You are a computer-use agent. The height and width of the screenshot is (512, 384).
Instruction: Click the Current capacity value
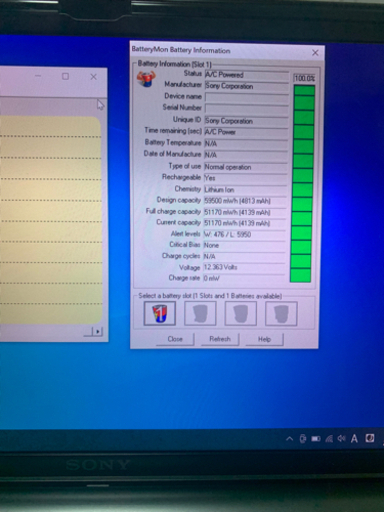tap(245, 223)
